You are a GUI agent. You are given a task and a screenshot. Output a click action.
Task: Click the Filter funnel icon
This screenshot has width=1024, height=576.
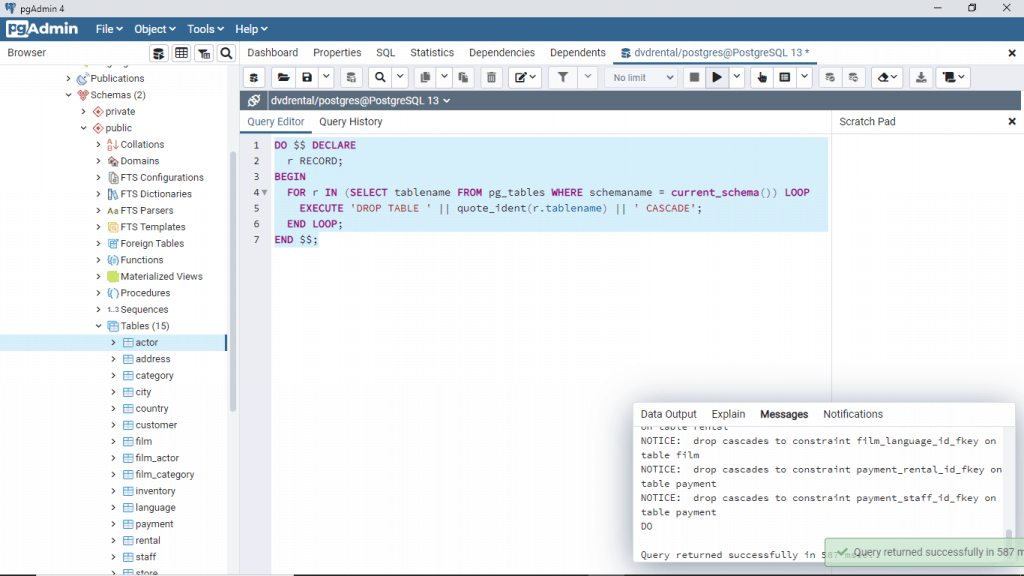pos(563,78)
